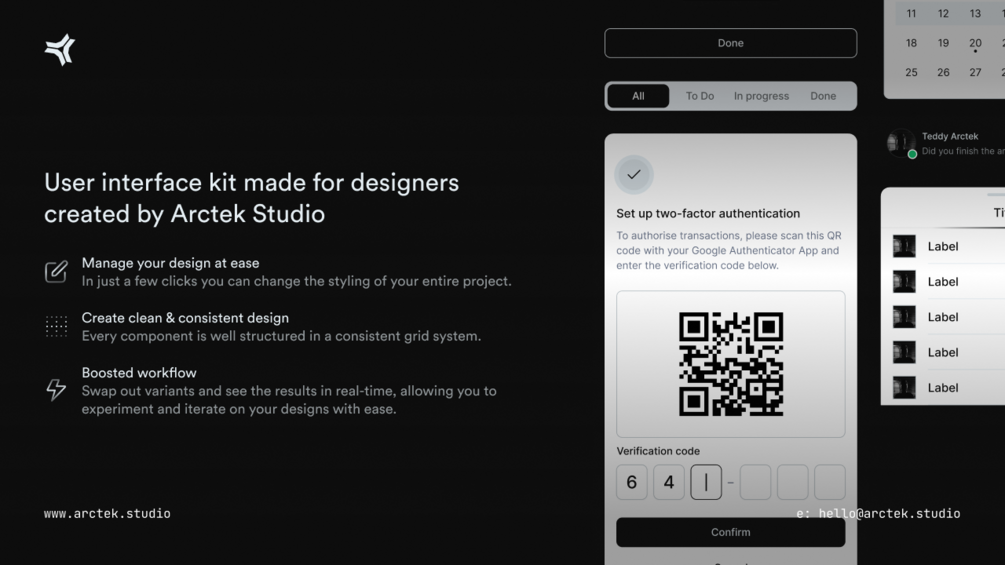1005x565 pixels.
Task: Click the first verification code box containing 6
Action: point(632,482)
